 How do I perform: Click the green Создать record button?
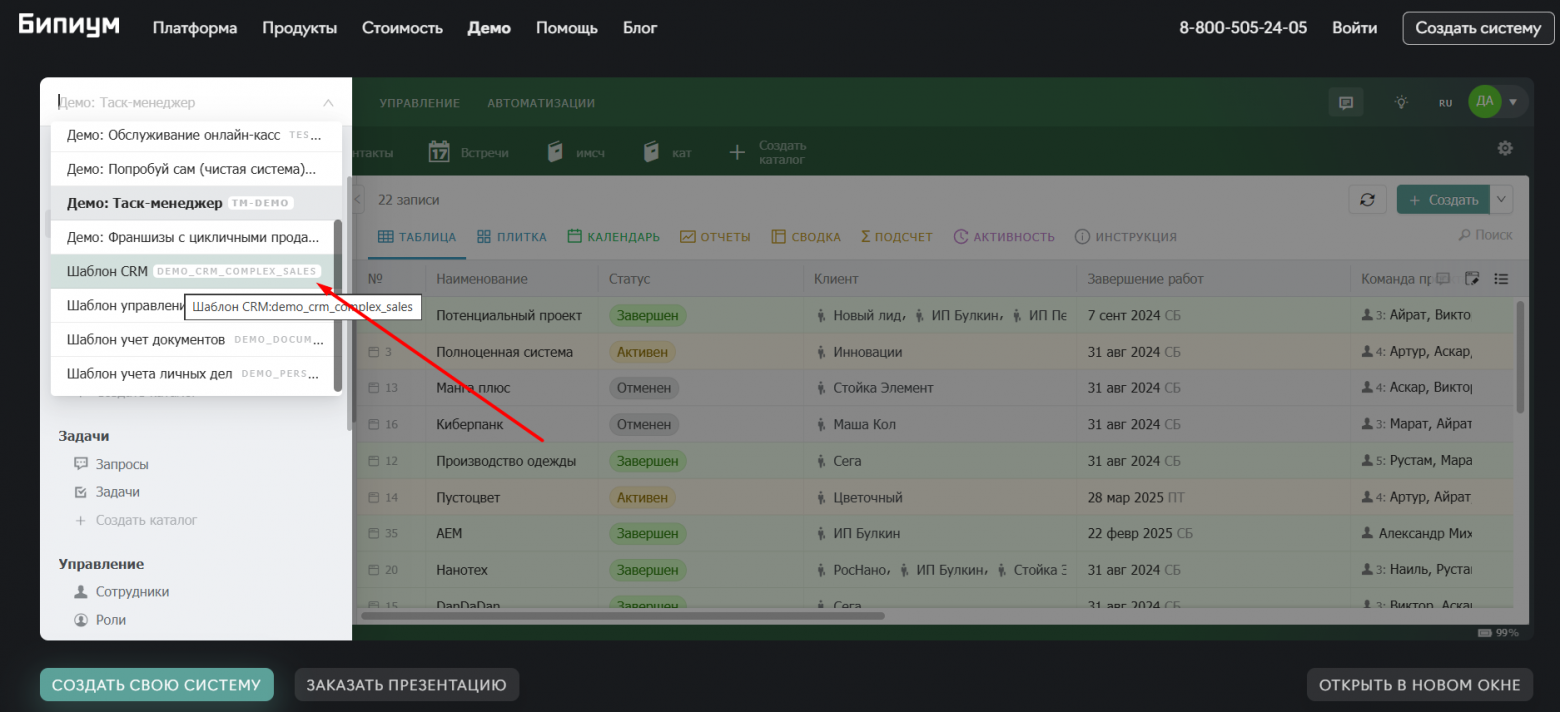click(x=1443, y=199)
